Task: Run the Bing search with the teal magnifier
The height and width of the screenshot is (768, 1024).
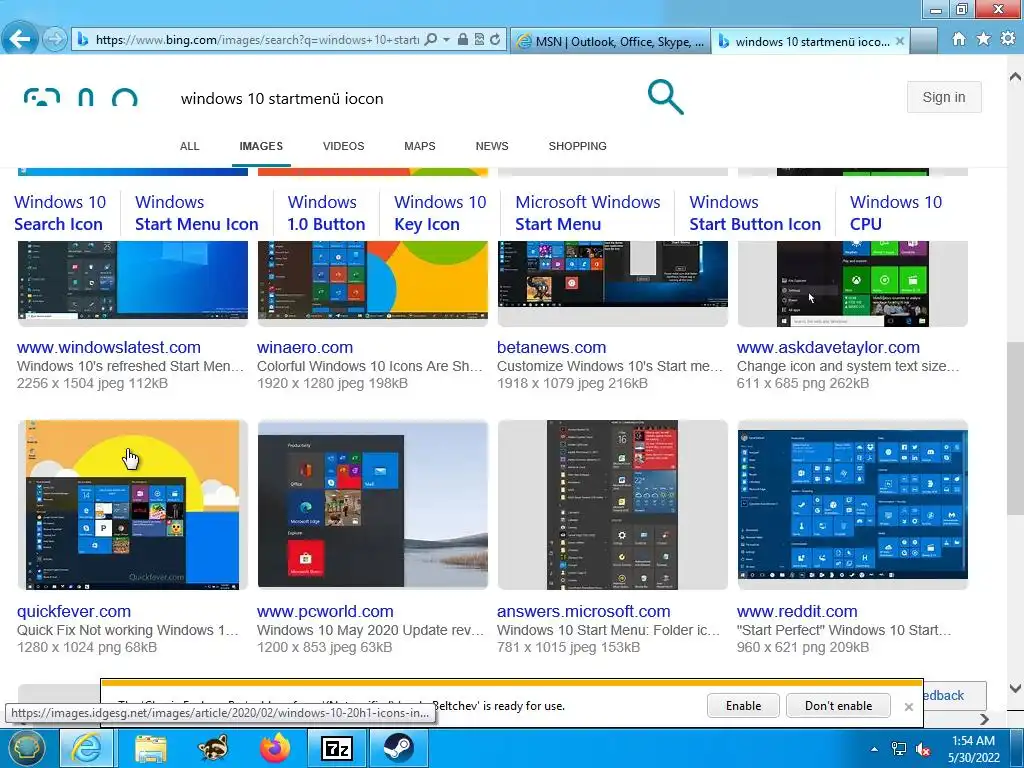Action: [x=665, y=97]
